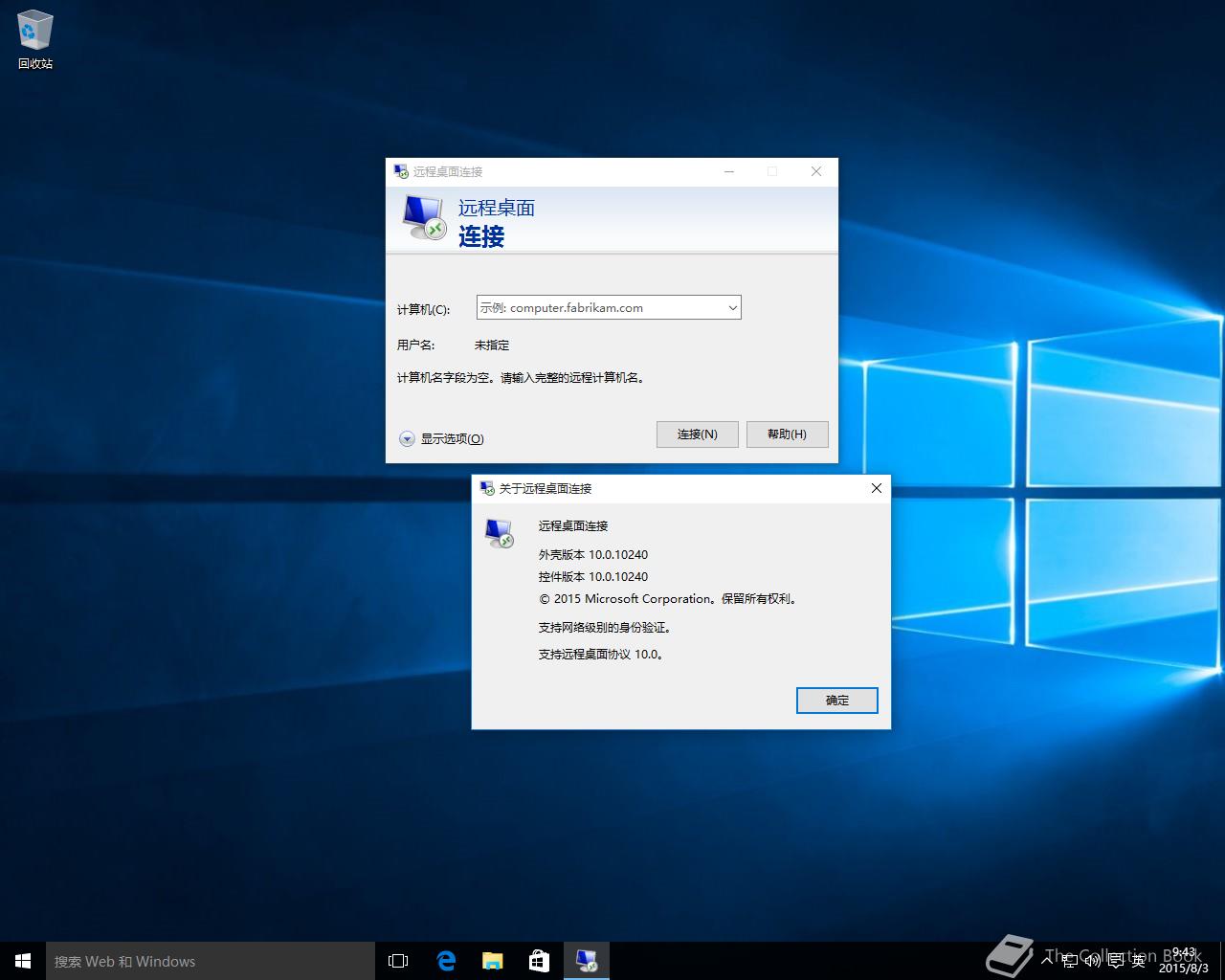Click the 远程桌面连接 heading in About dialog
The width and height of the screenshot is (1225, 980).
573,525
